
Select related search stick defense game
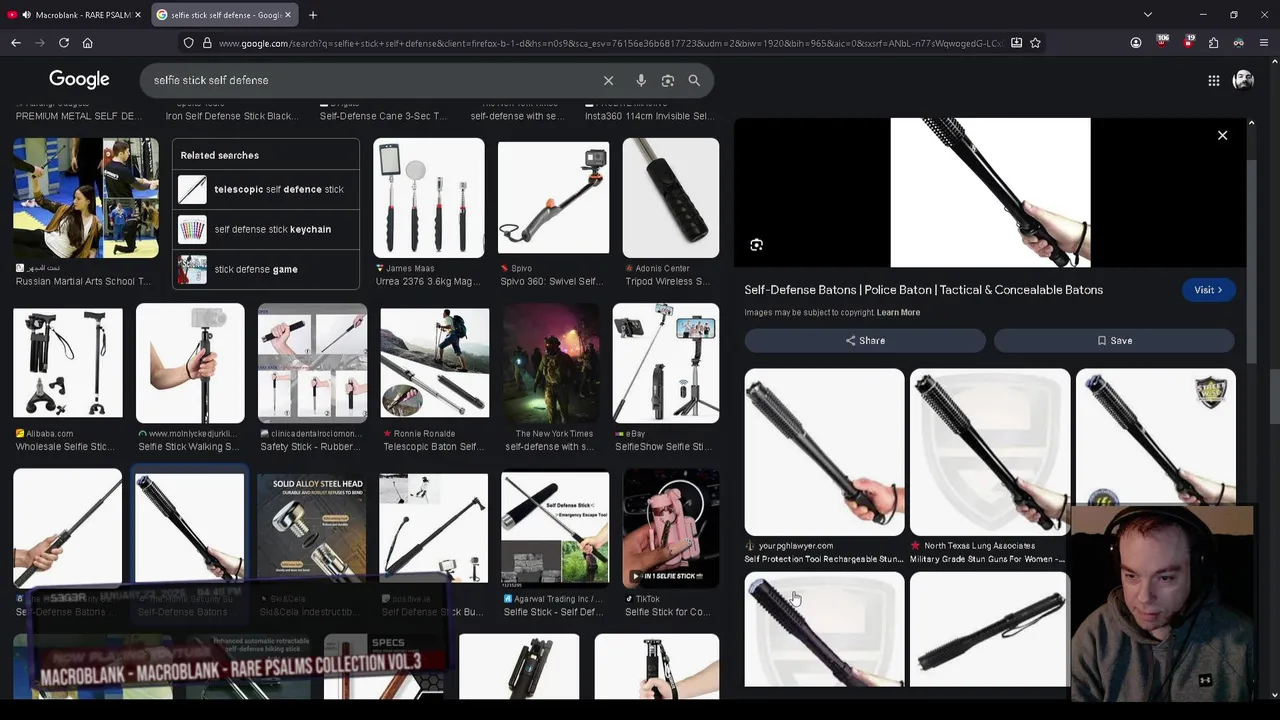click(265, 269)
